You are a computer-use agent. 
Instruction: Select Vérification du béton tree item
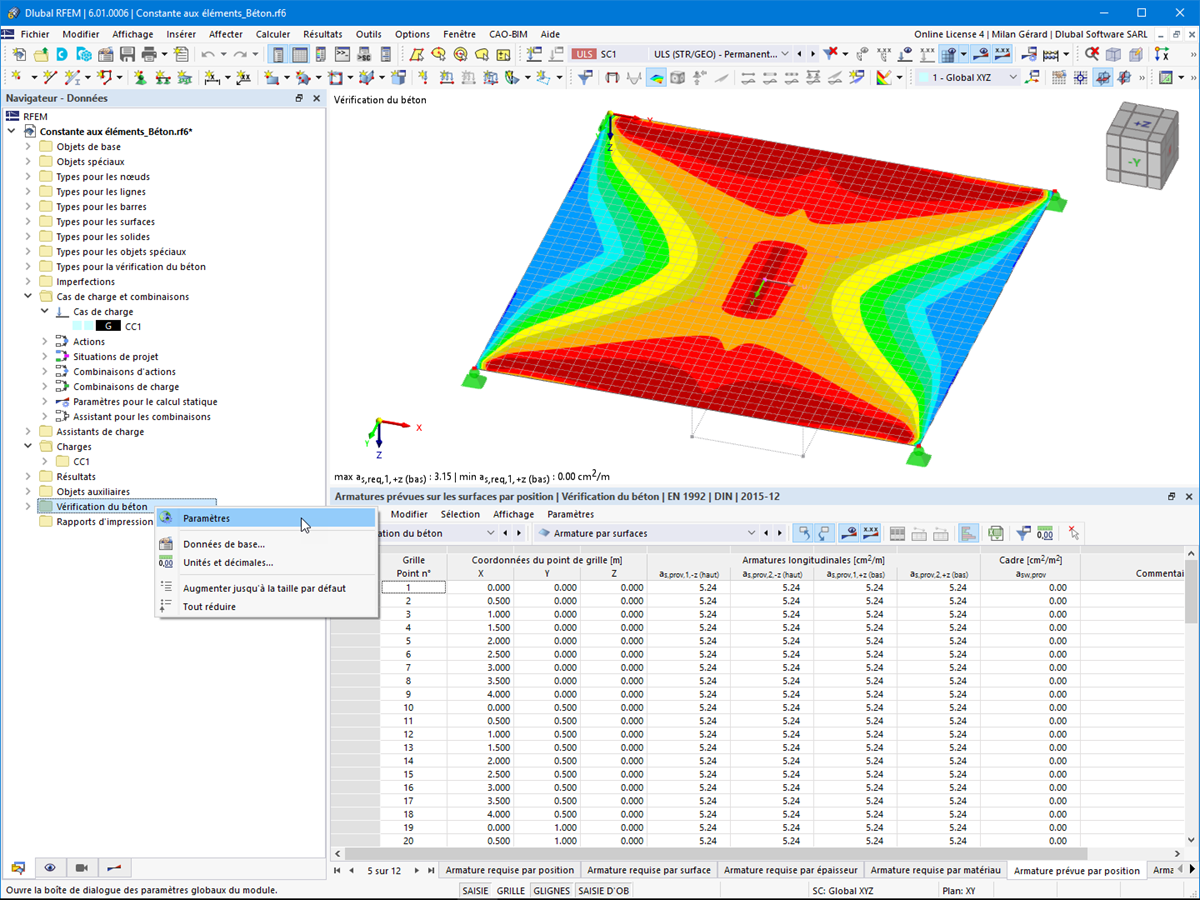point(102,507)
